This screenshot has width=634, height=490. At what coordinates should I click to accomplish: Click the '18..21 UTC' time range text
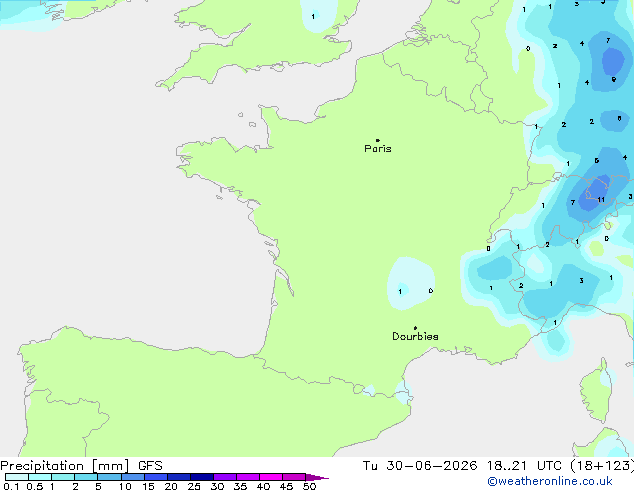[x=524, y=466]
